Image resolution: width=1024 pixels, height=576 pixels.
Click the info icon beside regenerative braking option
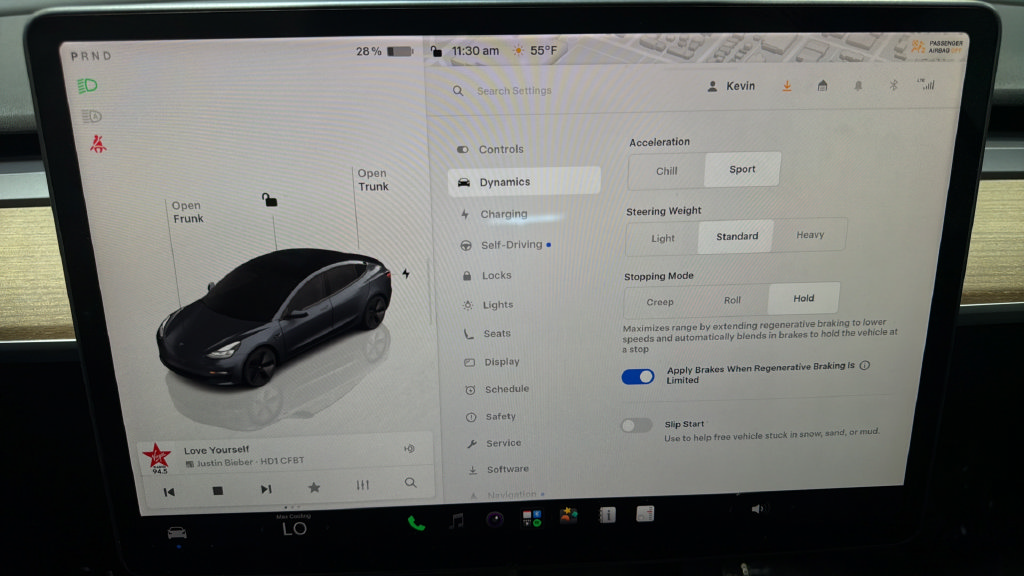point(865,366)
